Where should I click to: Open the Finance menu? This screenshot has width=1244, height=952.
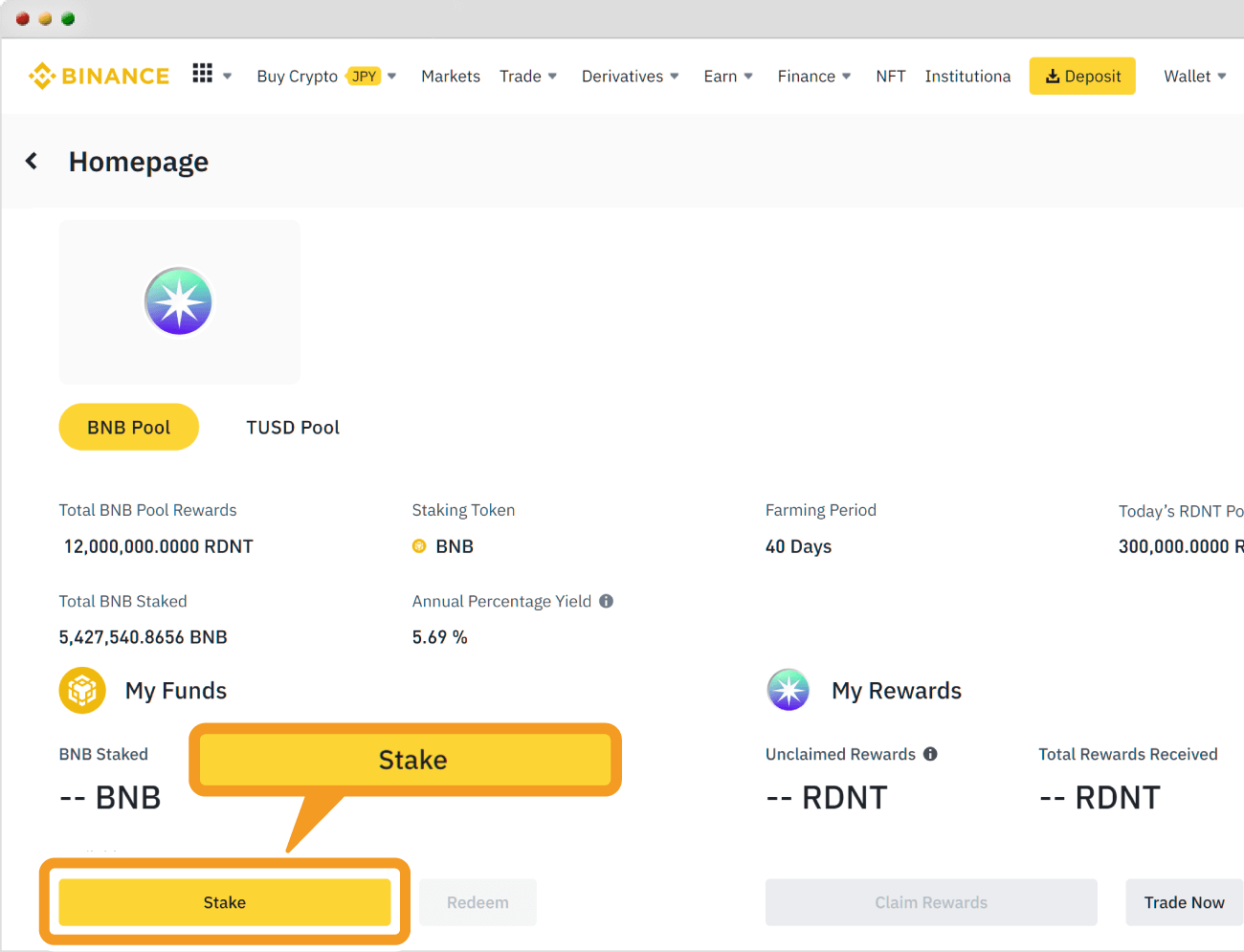[x=807, y=77]
